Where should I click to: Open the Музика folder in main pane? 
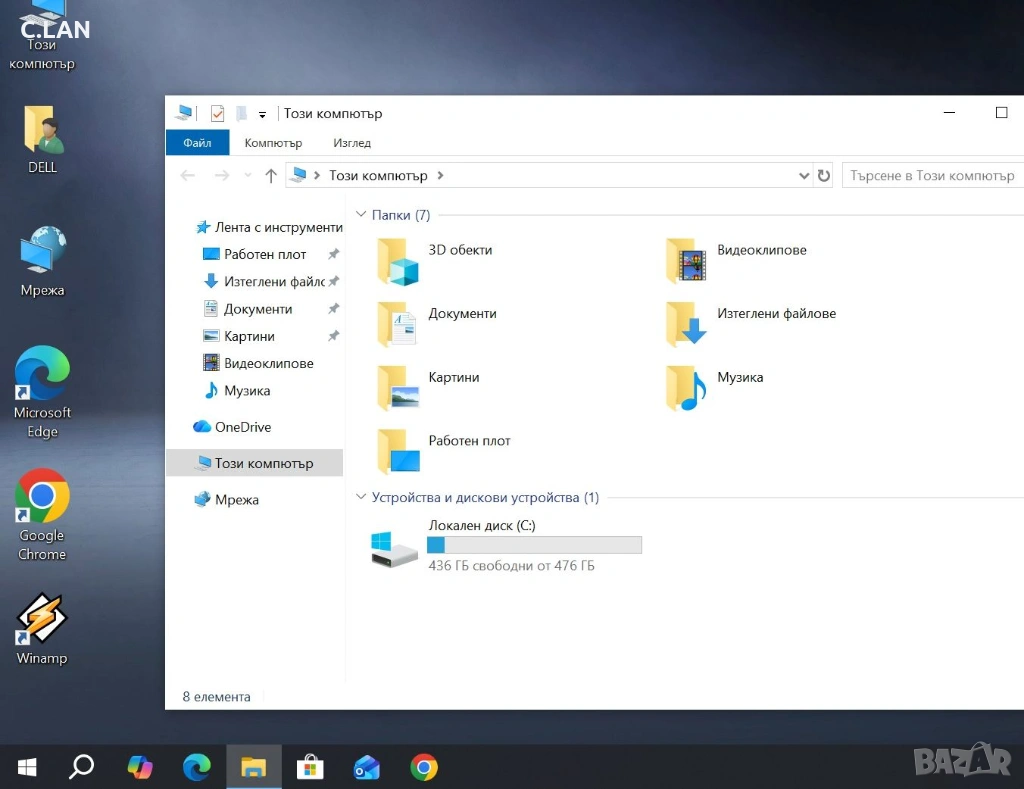pyautogui.click(x=686, y=389)
